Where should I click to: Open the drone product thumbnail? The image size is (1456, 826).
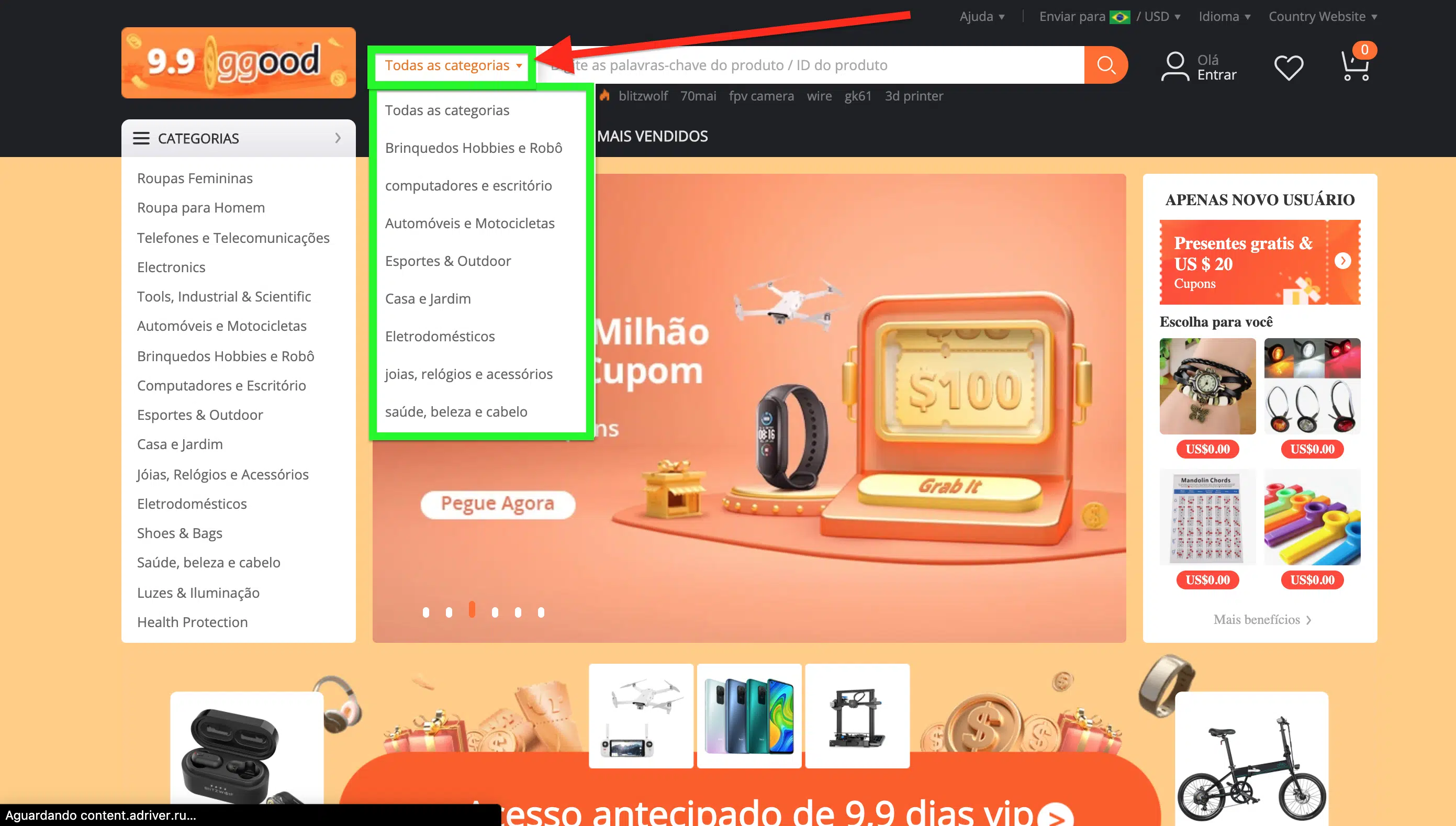641,716
